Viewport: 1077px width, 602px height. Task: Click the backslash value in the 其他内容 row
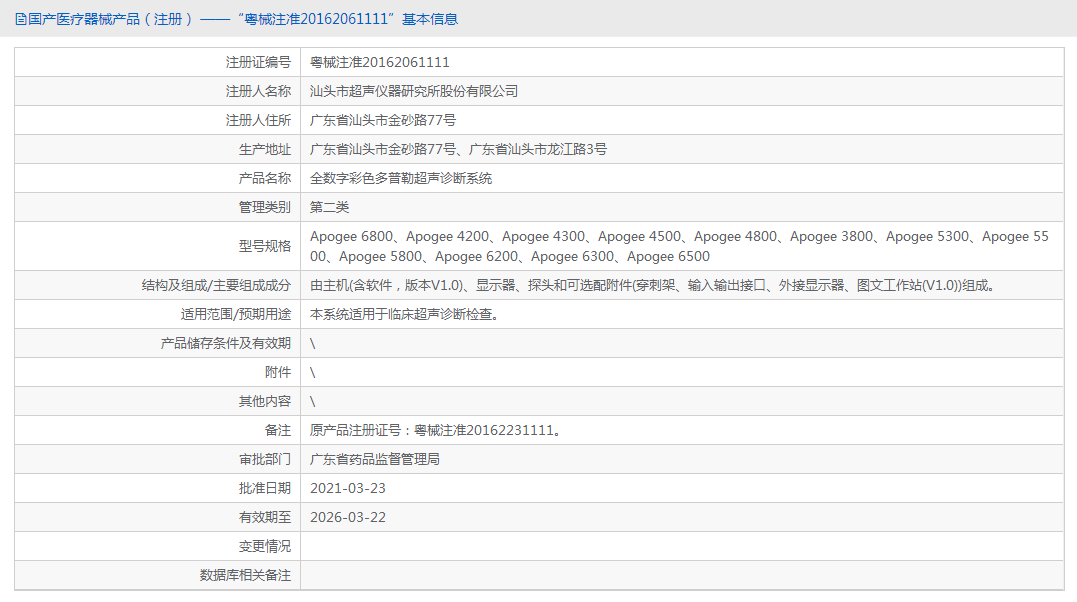click(313, 401)
